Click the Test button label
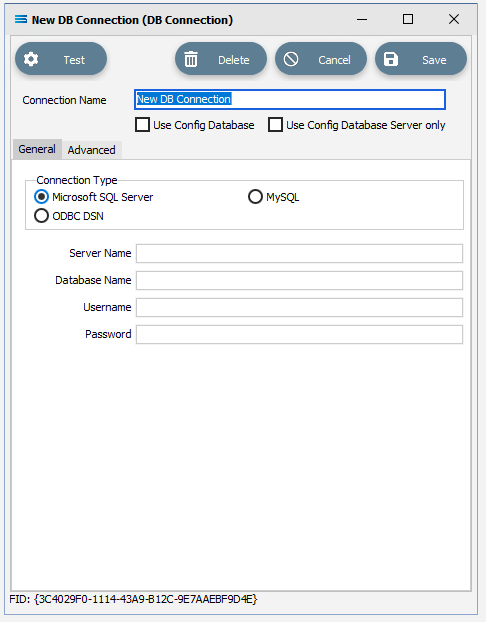The width and height of the screenshot is (486, 622). pyautogui.click(x=74, y=60)
